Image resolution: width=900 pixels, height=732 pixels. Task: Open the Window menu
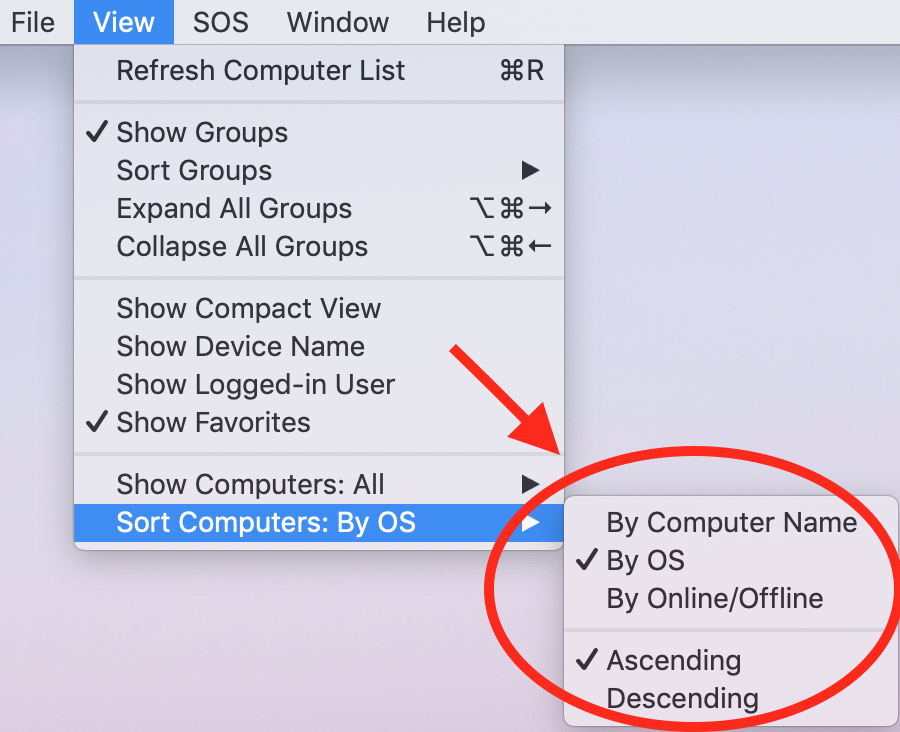(x=338, y=22)
